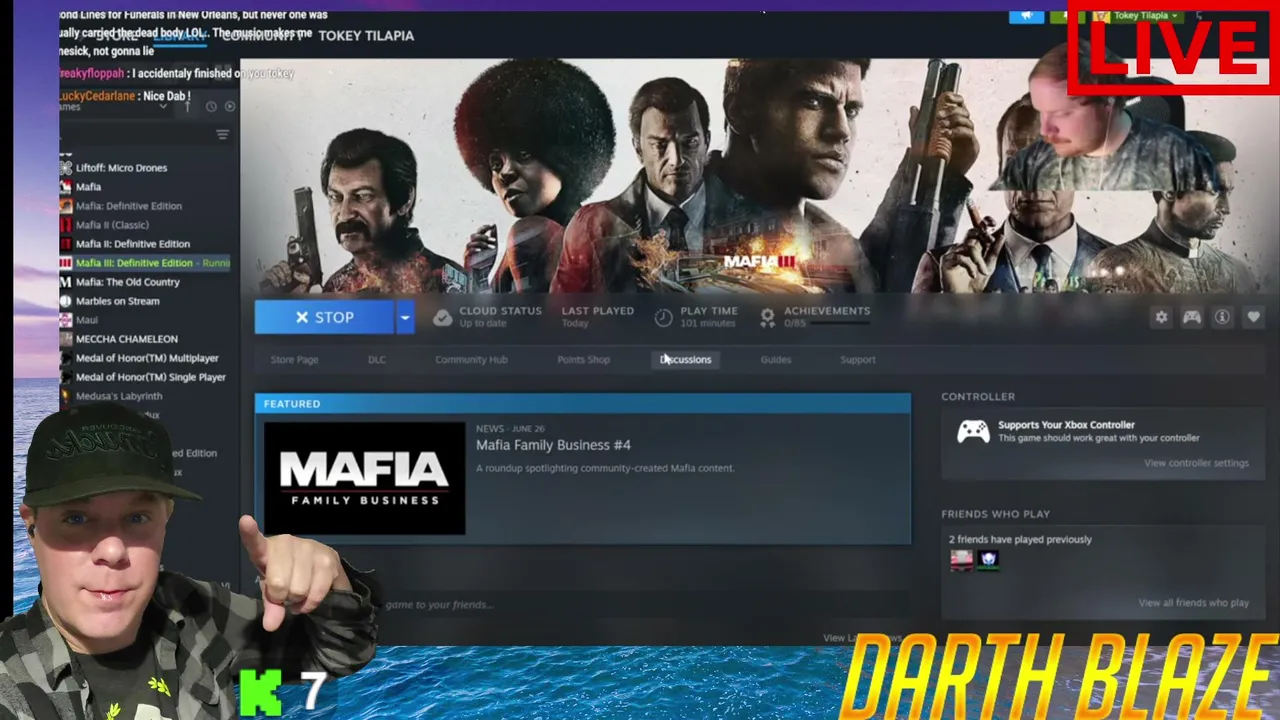Click the achievements ribbon icon
The image size is (1280, 720).
click(x=767, y=317)
